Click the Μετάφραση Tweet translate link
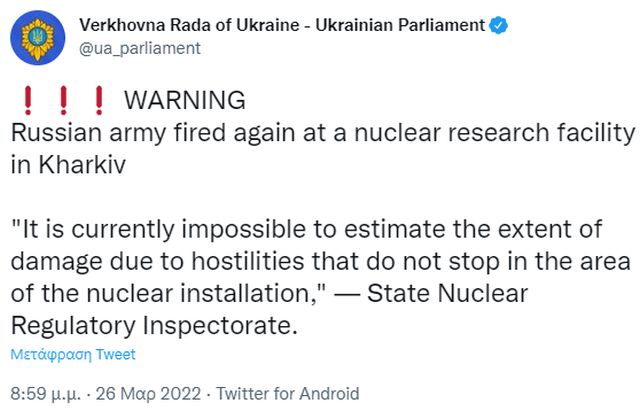640x411 pixels. coord(73,354)
